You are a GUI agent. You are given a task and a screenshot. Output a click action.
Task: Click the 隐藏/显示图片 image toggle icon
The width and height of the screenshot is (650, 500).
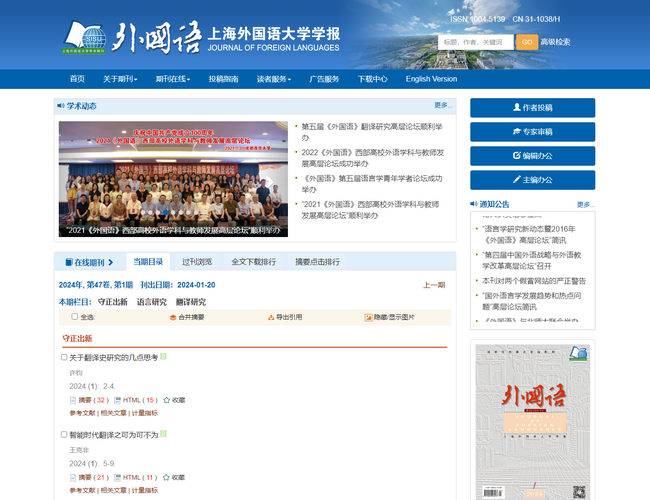click(x=368, y=317)
